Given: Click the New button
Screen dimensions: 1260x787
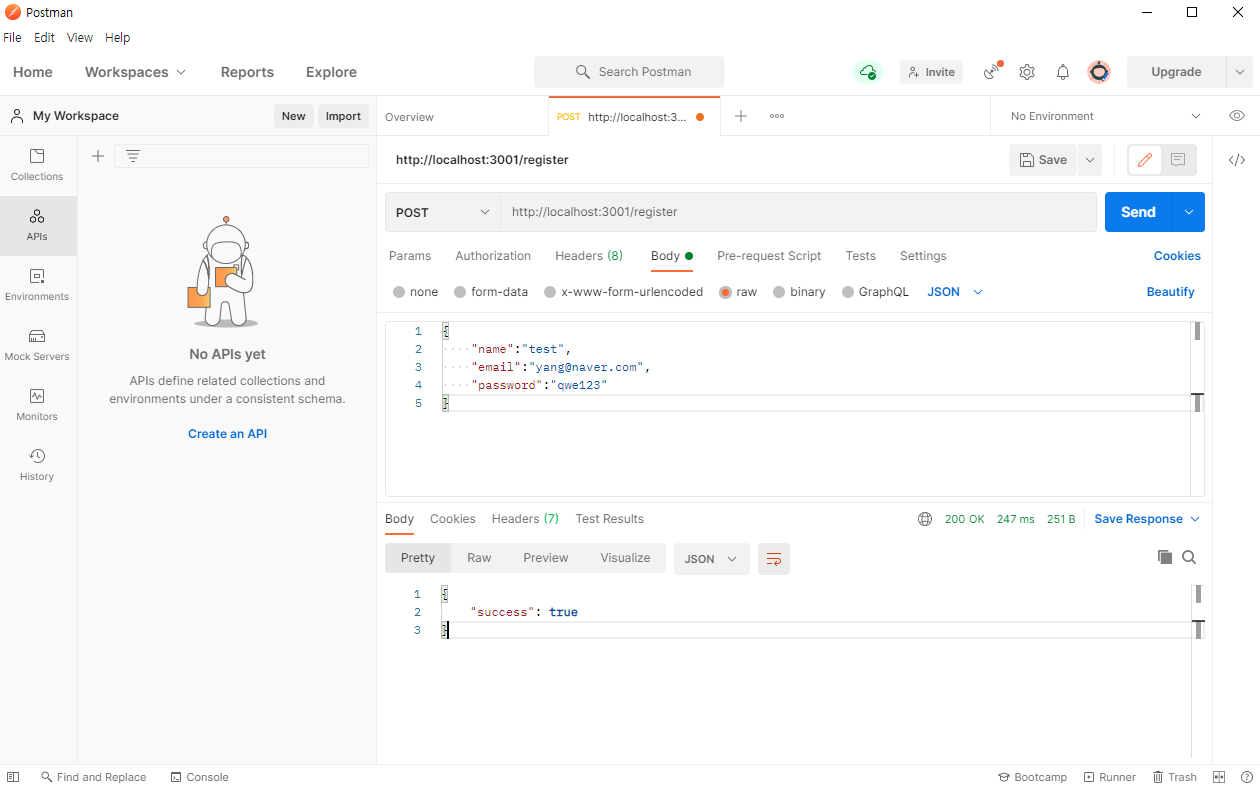Looking at the screenshot, I should (x=294, y=116).
